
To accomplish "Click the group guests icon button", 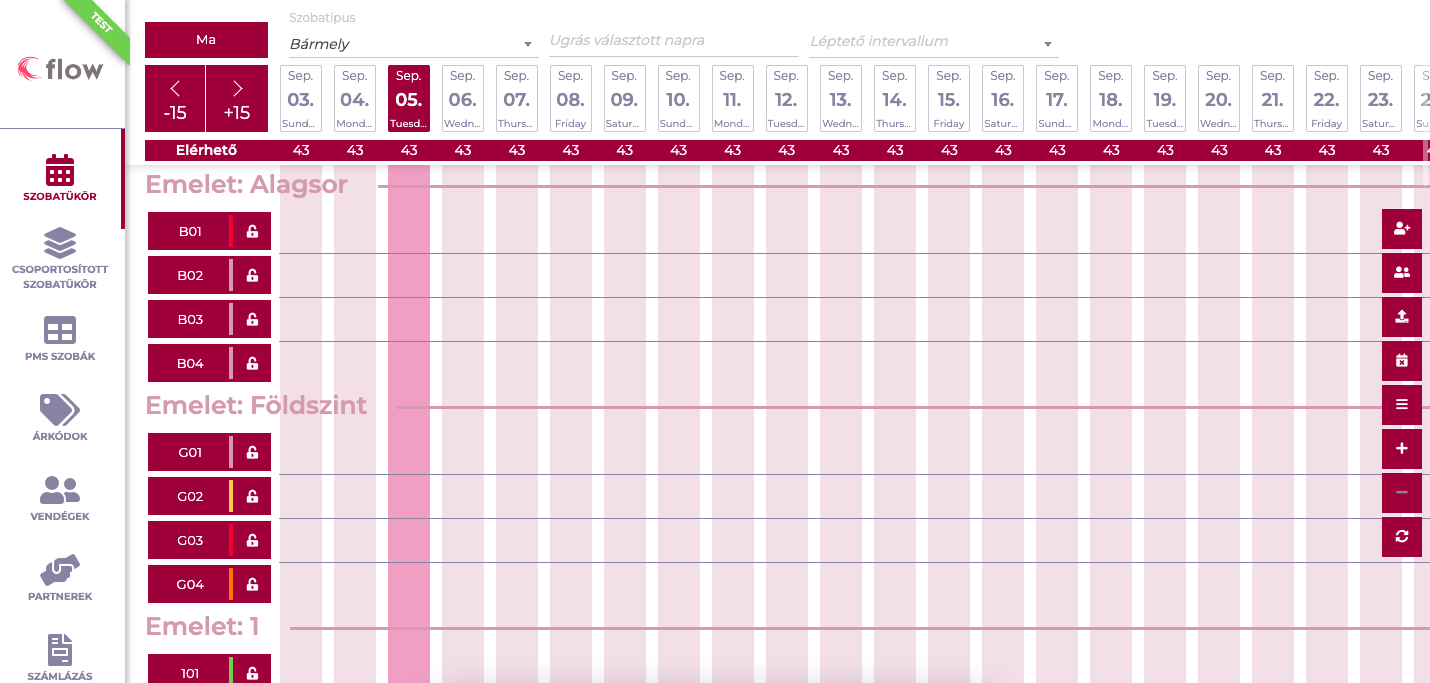I will [x=1401, y=273].
